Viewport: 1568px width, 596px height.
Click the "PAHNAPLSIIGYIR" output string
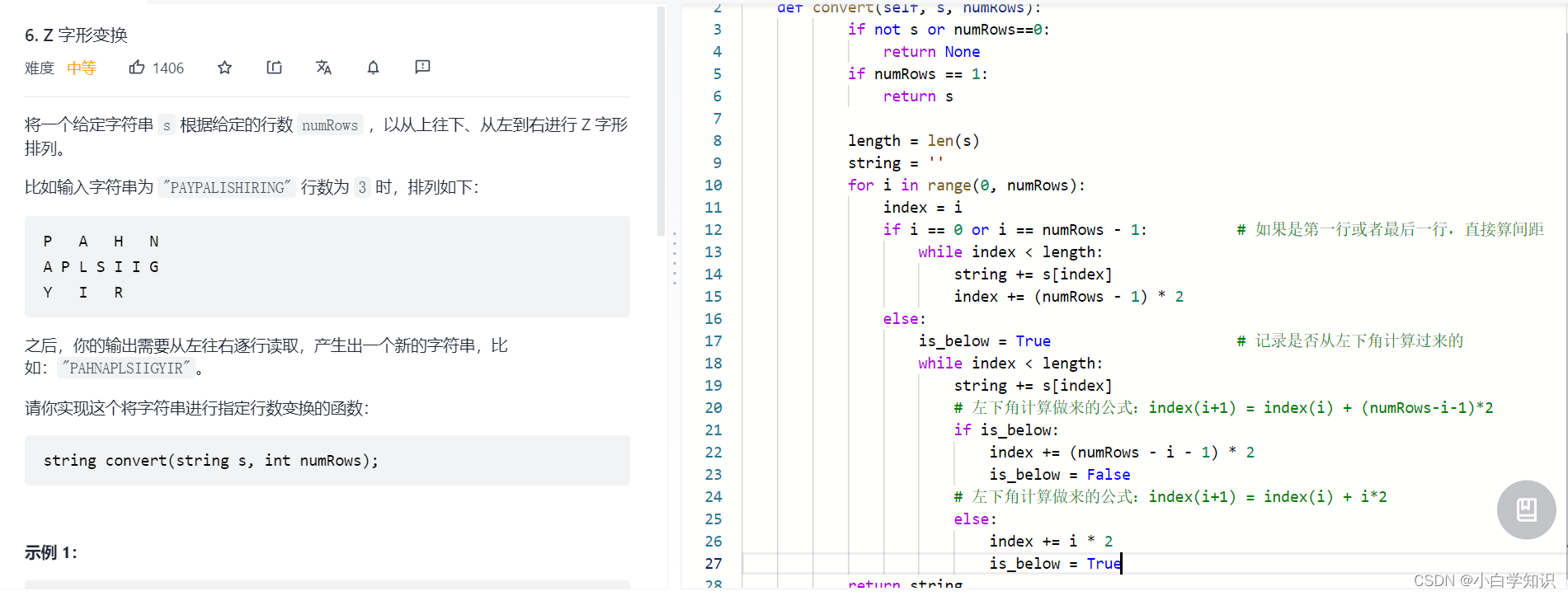tap(126, 368)
